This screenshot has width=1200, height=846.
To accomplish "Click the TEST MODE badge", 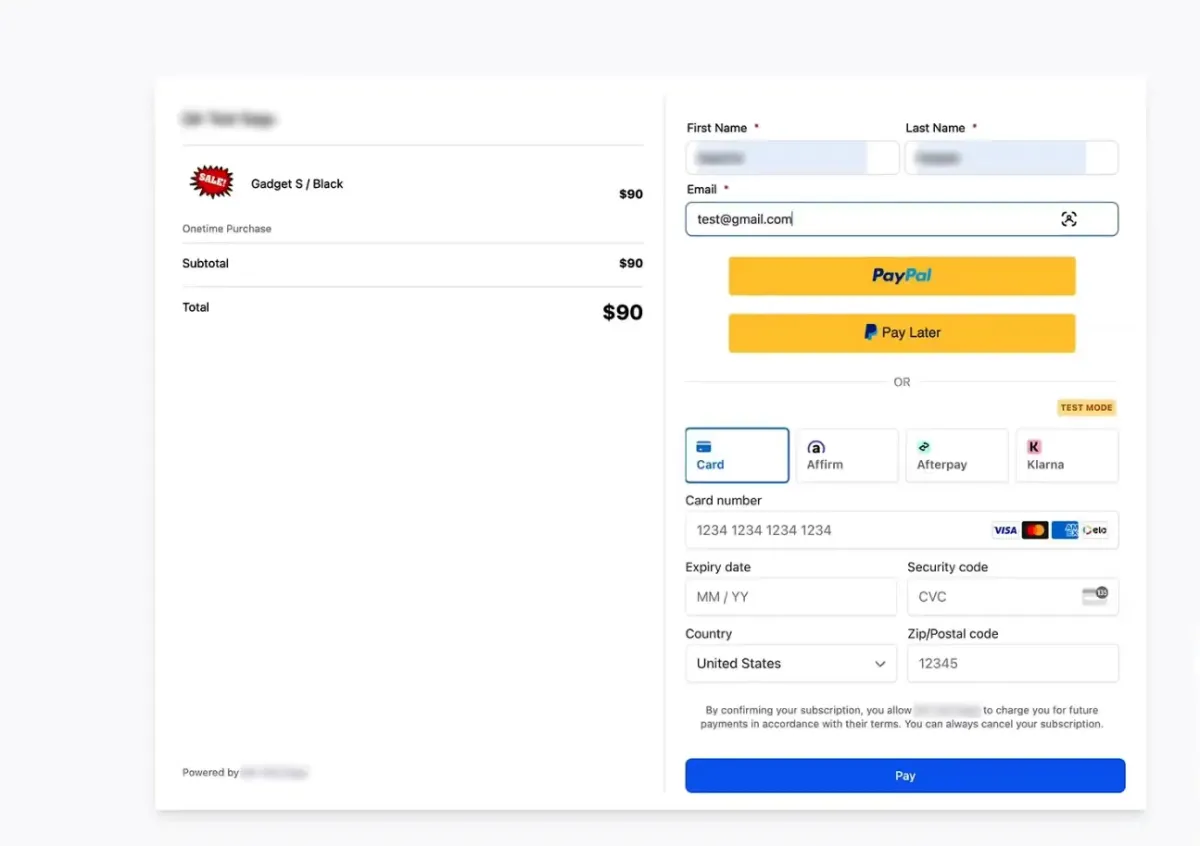I will coord(1086,408).
